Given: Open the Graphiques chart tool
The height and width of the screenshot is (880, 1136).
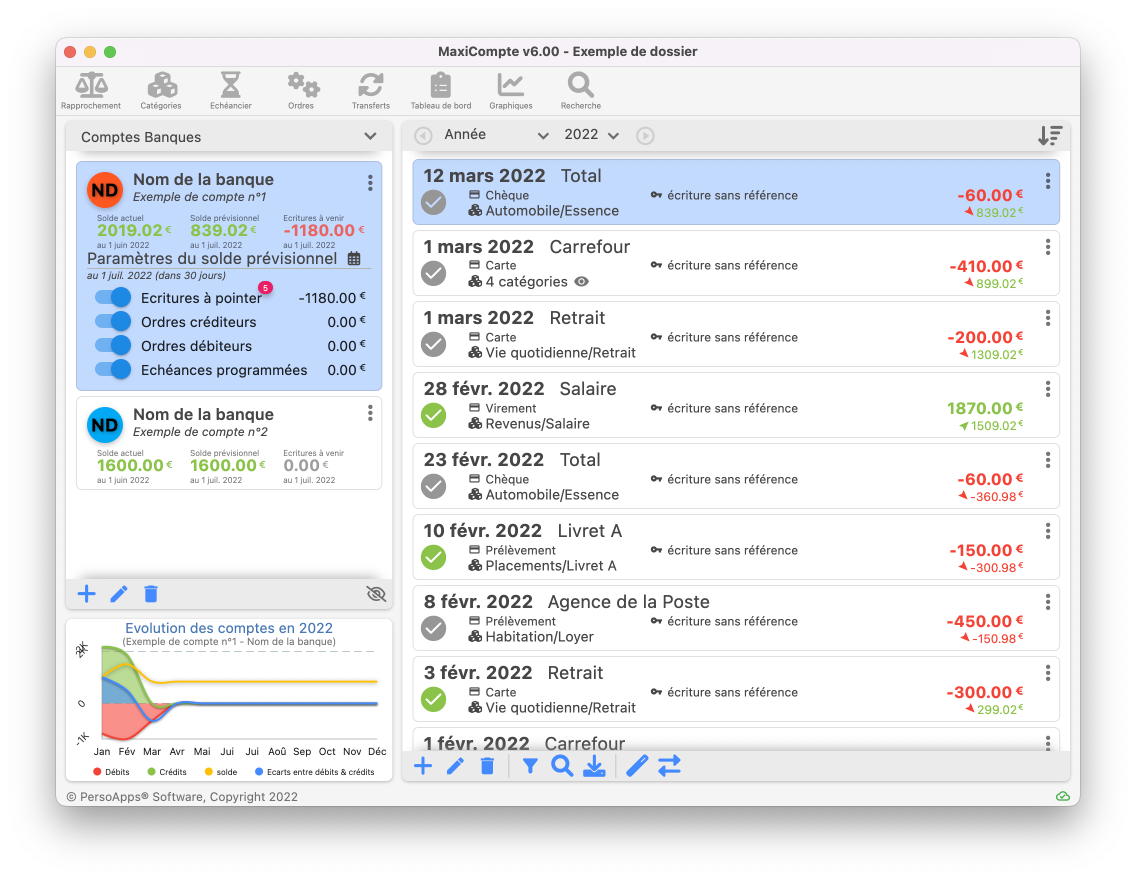Looking at the screenshot, I should click(x=511, y=91).
